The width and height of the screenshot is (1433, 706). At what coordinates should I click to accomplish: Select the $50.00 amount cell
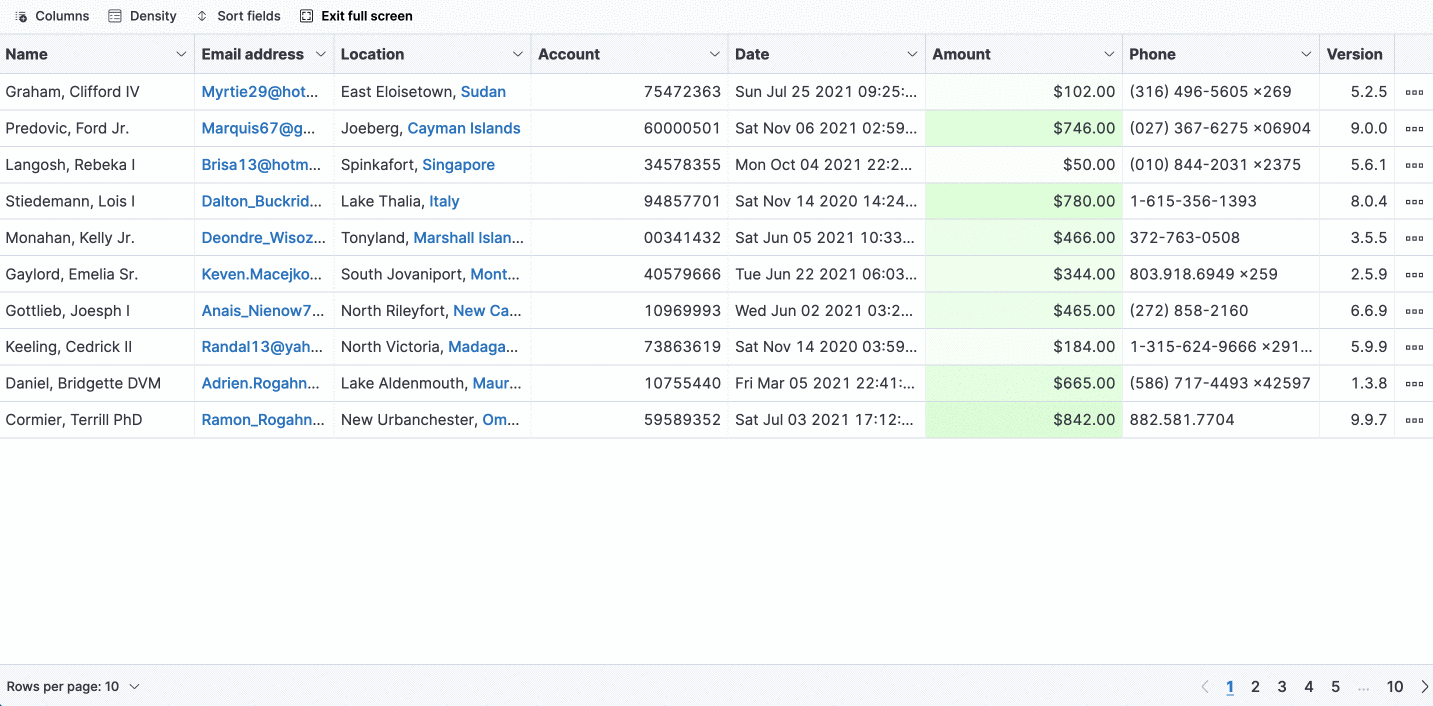[1024, 165]
